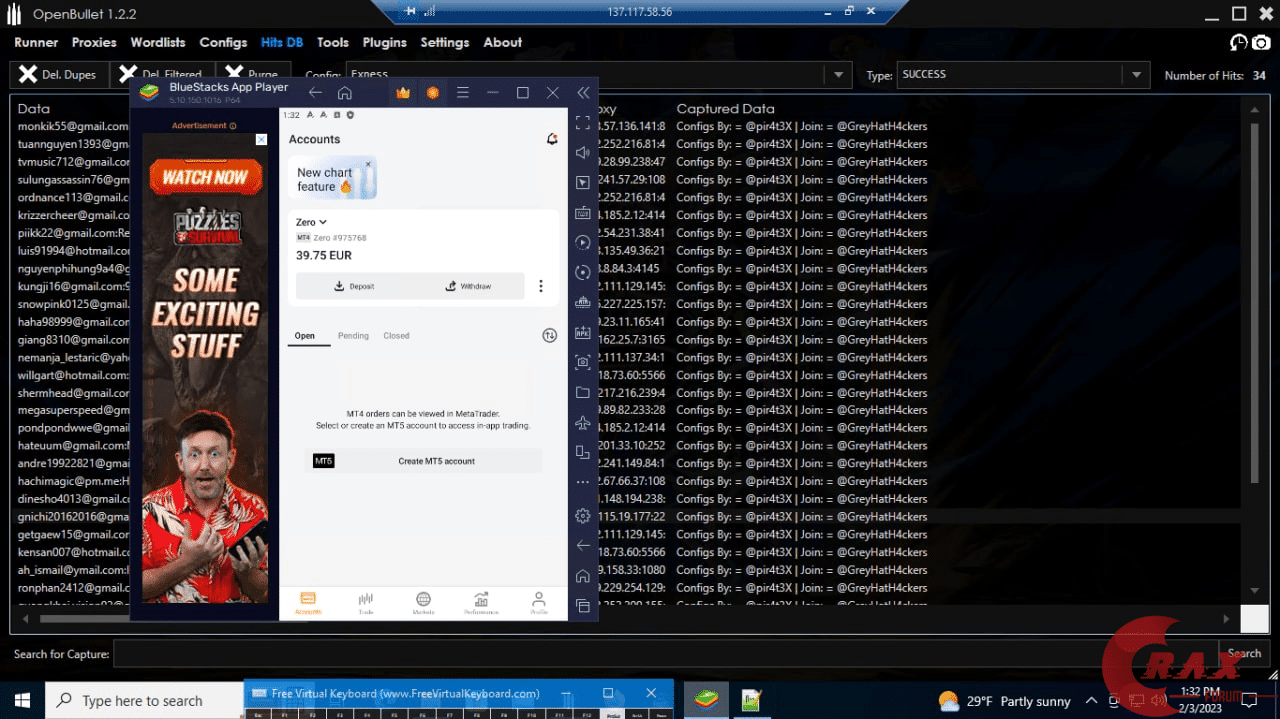Open the Config dropdown arrow

click(837, 75)
